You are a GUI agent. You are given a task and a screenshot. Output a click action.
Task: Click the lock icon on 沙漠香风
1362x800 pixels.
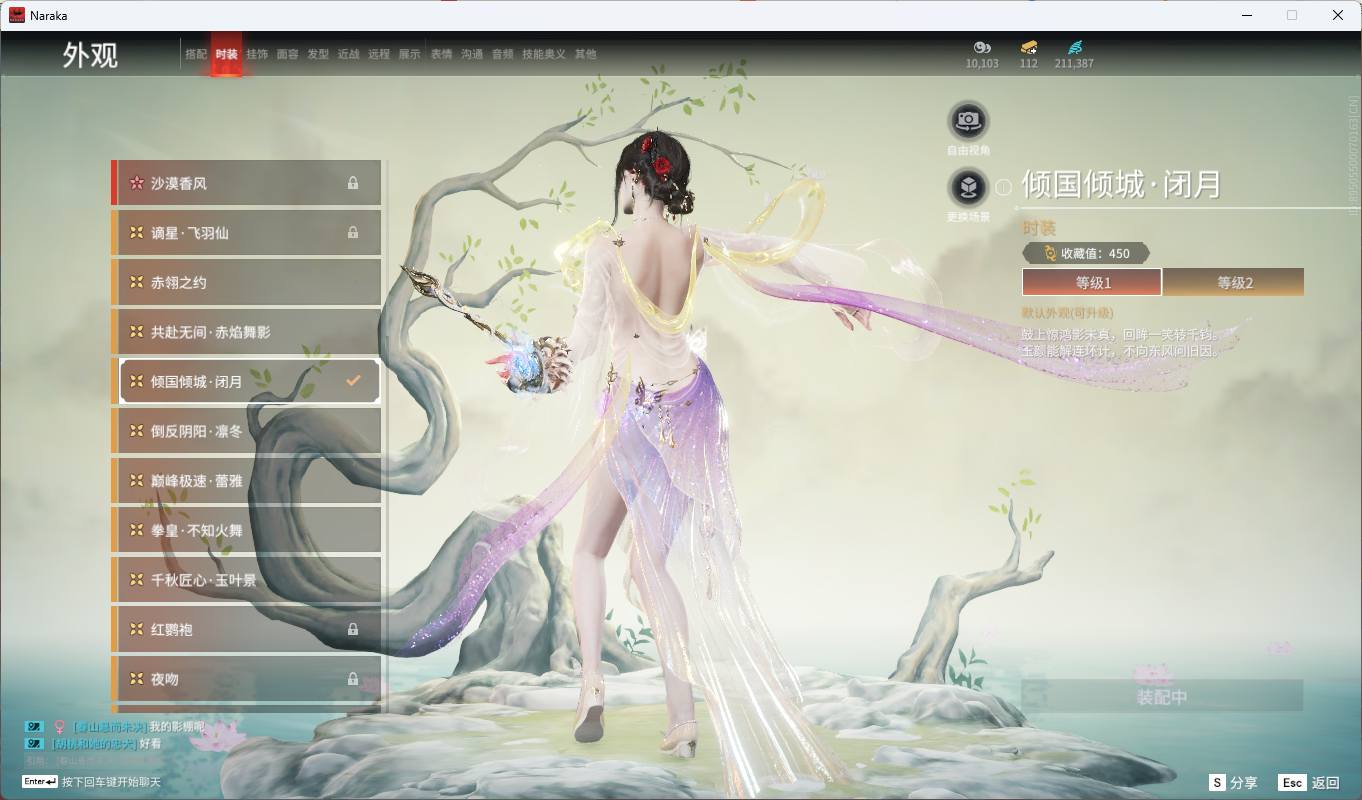[353, 183]
